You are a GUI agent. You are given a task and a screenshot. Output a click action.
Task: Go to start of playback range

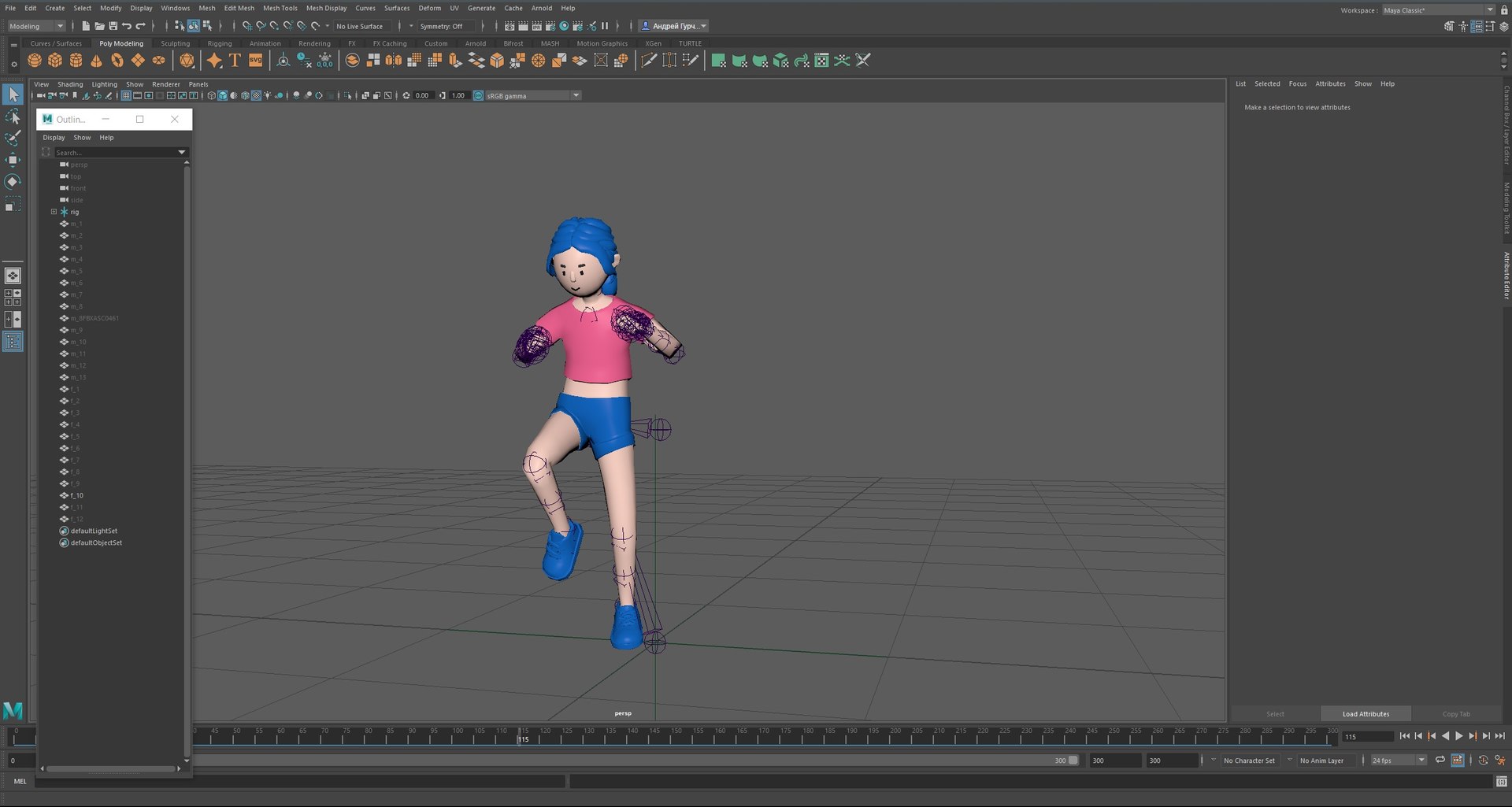1404,736
